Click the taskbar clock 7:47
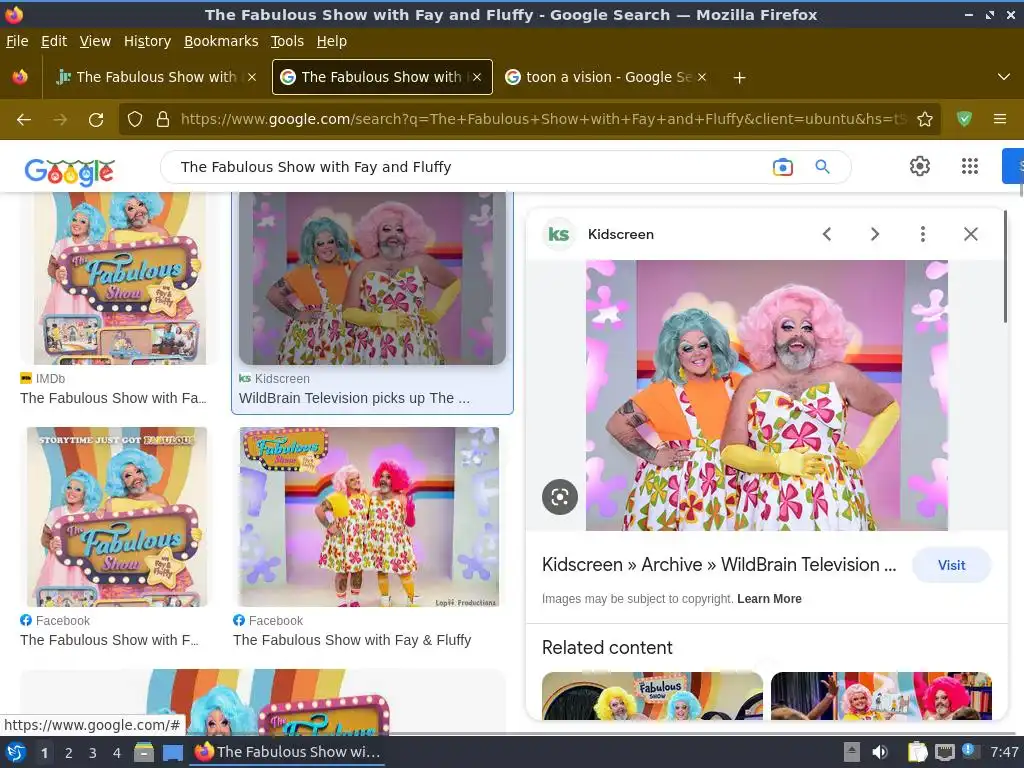1024x768 pixels. click(1004, 752)
